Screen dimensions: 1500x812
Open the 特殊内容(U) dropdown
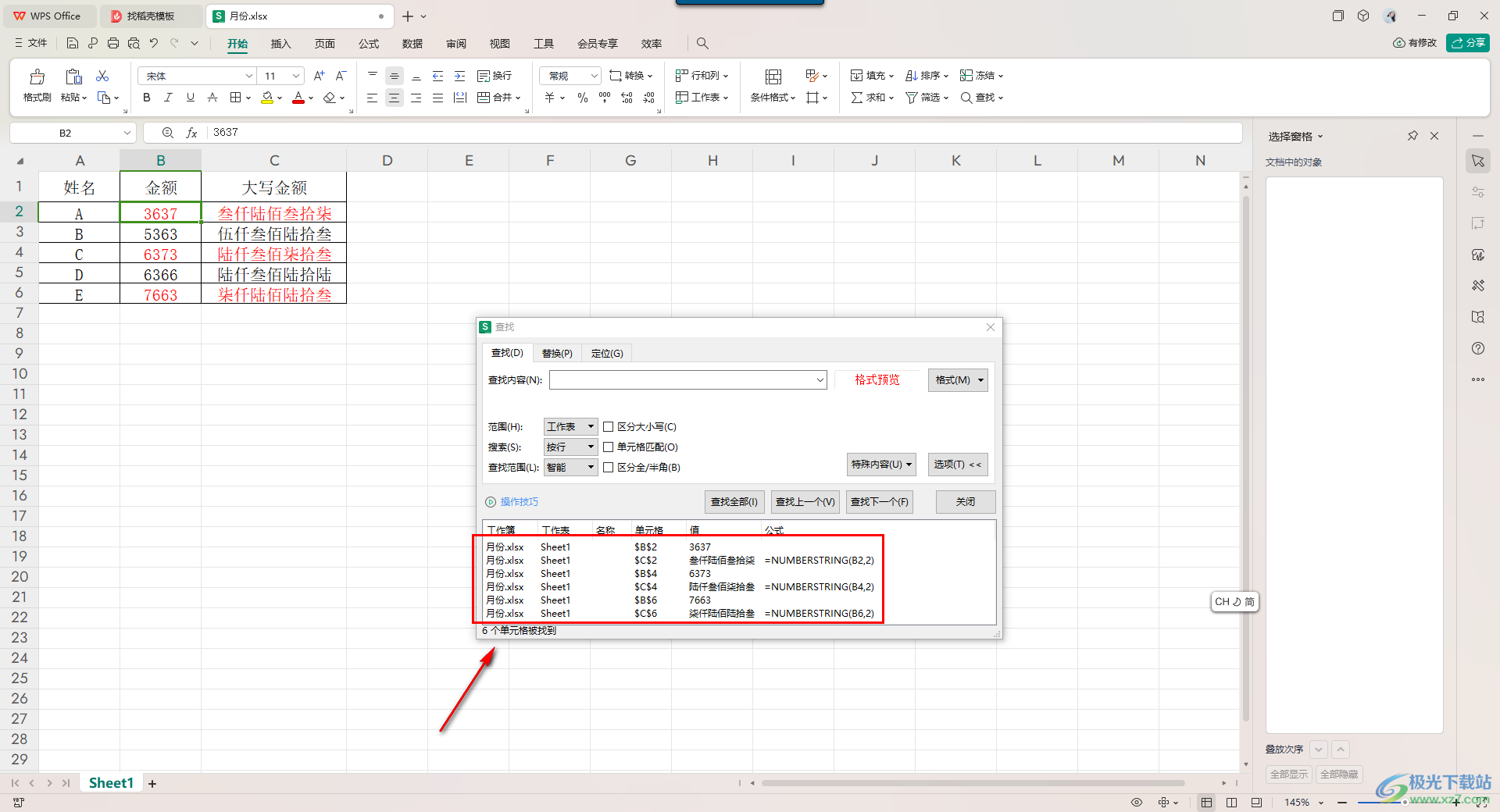click(x=881, y=465)
